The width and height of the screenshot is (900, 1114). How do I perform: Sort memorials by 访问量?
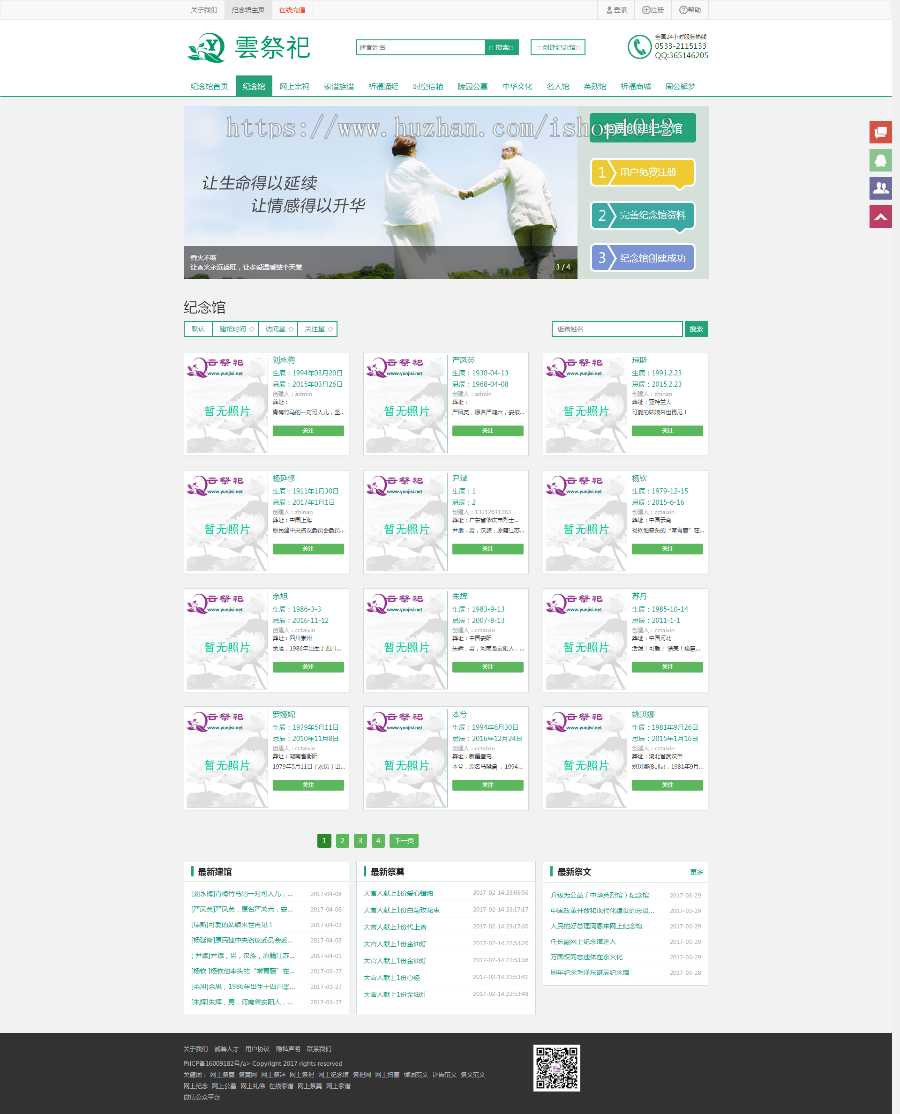pos(278,329)
